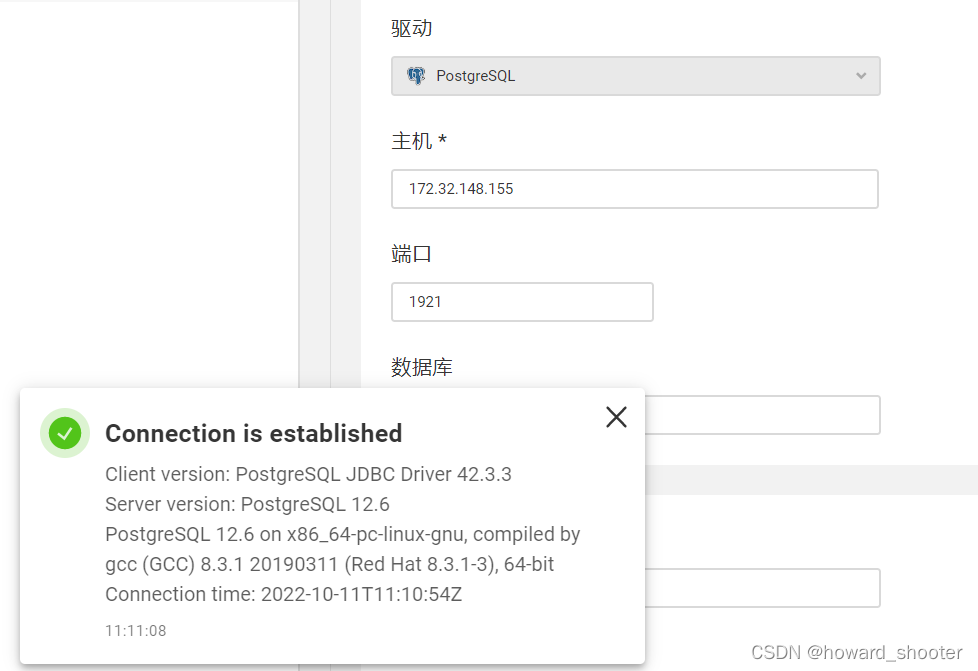Click the 端口 label above the port box

click(410, 254)
